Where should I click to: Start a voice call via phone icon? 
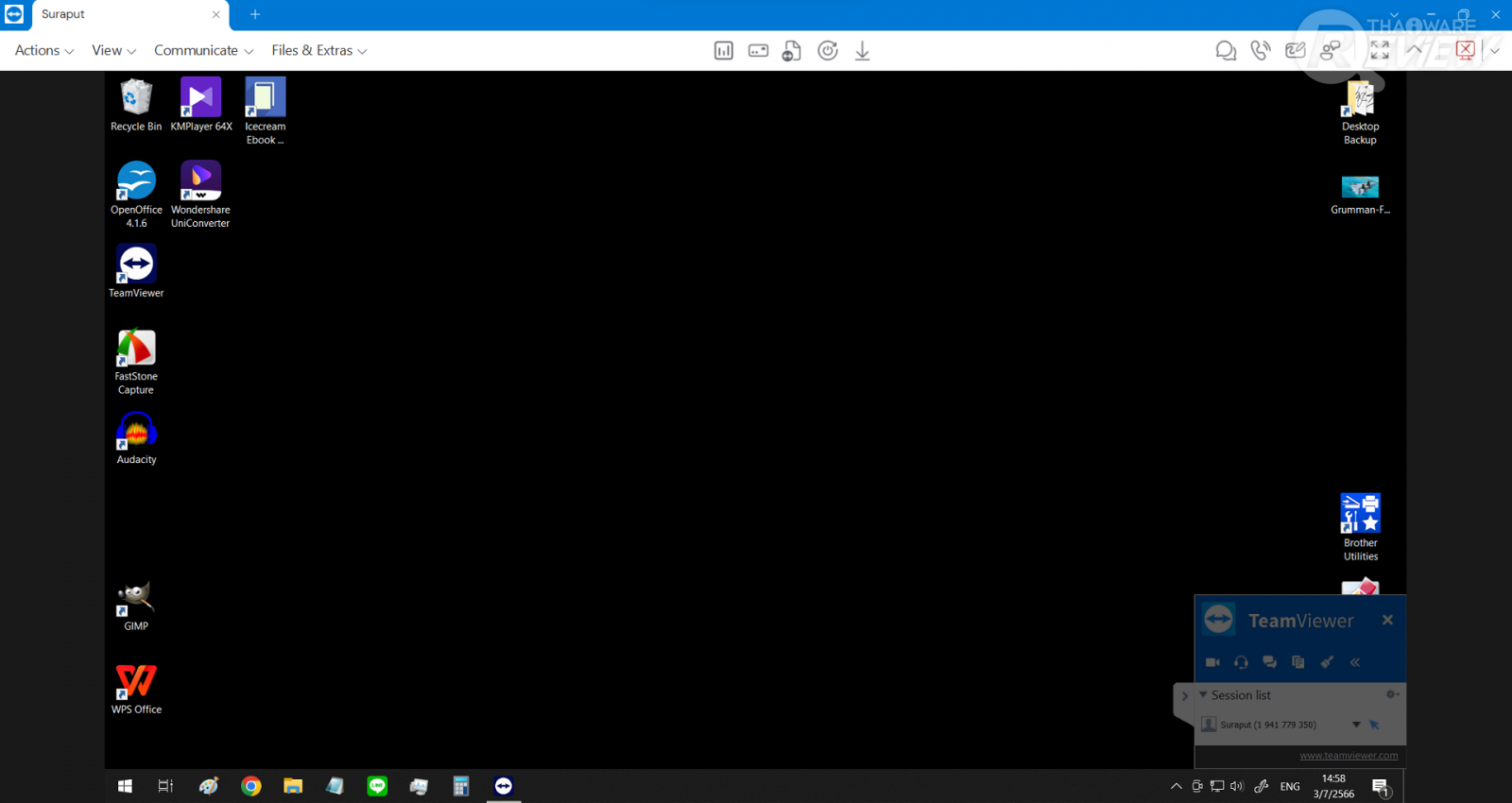(x=1261, y=51)
